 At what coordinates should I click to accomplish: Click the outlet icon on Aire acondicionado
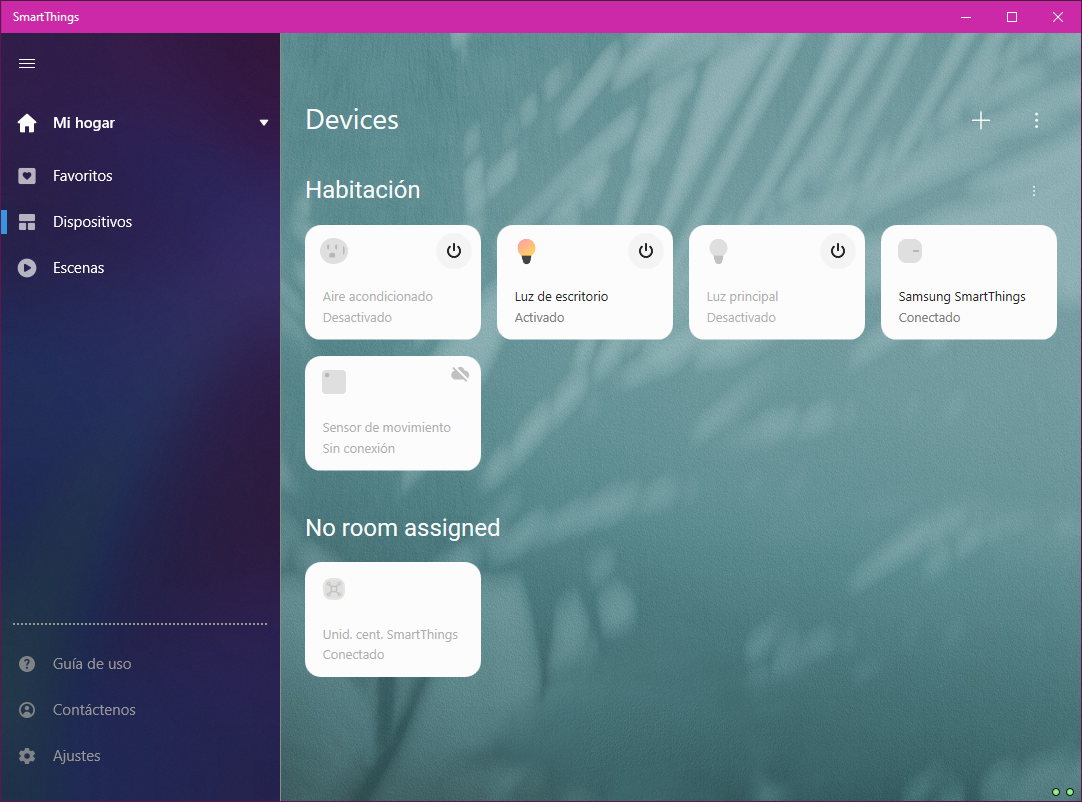334,251
